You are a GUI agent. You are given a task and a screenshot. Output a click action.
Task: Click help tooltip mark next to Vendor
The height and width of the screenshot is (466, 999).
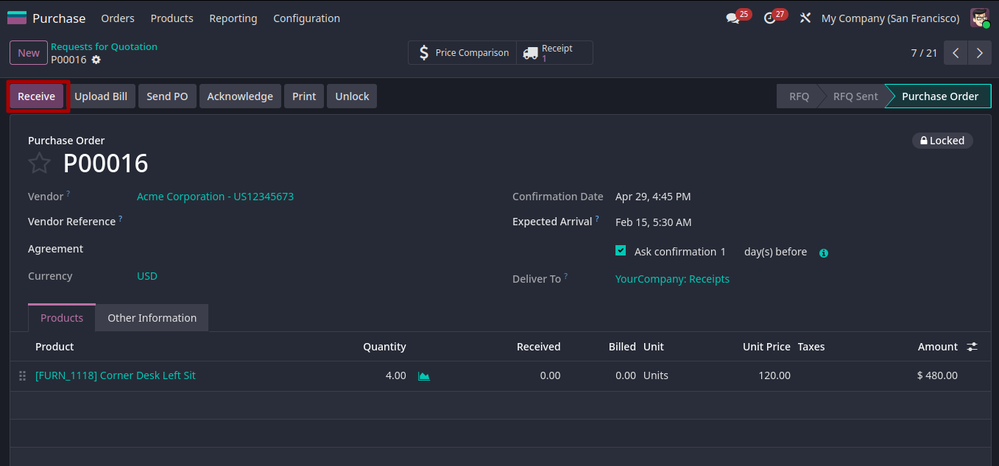(68, 194)
